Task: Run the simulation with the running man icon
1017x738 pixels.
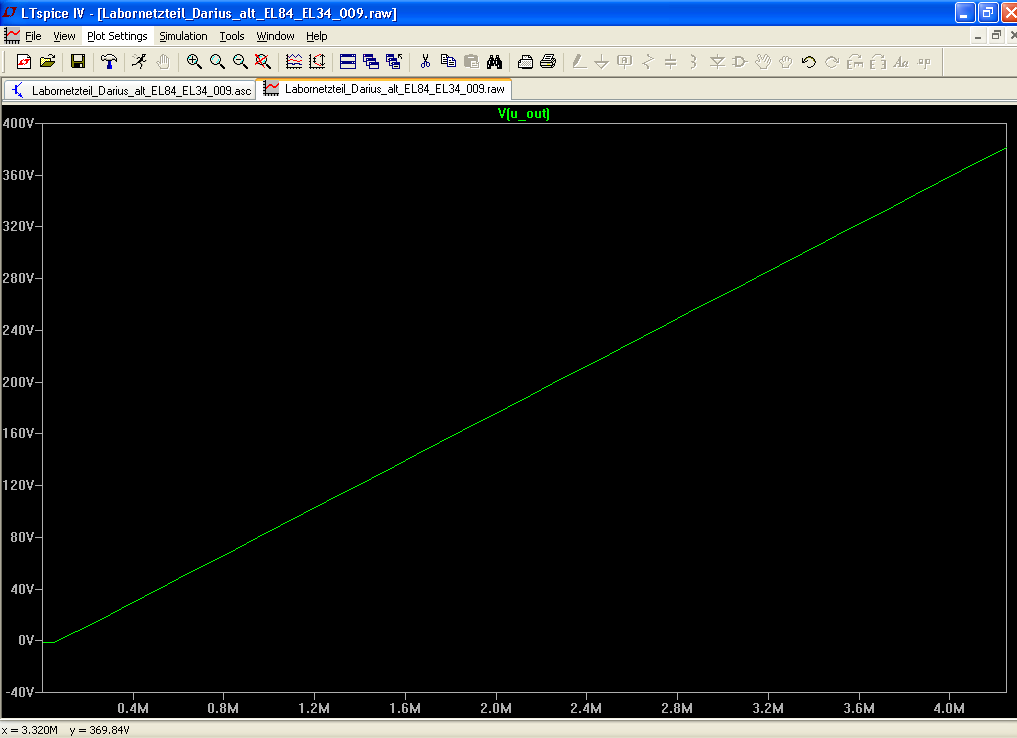Action: 139,62
